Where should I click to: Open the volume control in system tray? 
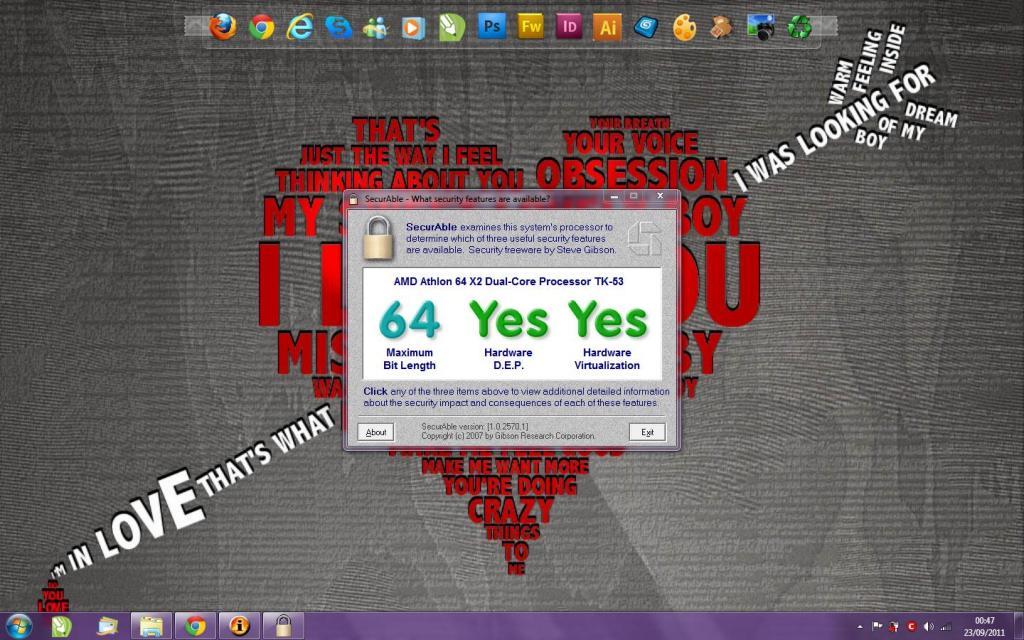pyautogui.click(x=928, y=627)
